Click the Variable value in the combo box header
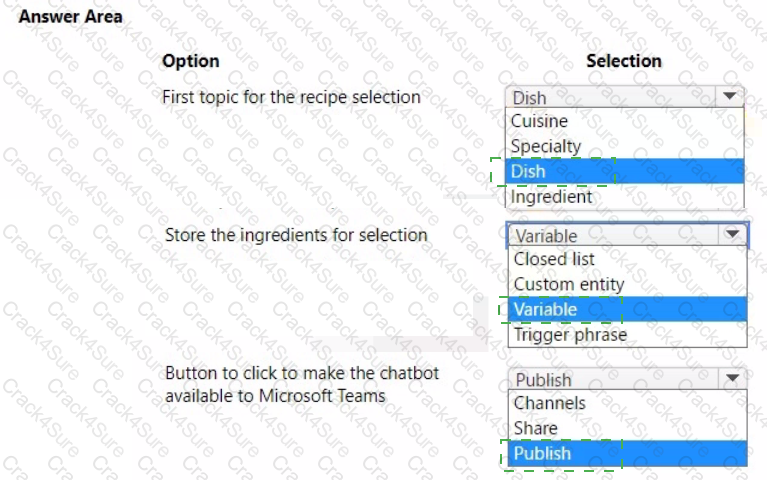 click(546, 236)
